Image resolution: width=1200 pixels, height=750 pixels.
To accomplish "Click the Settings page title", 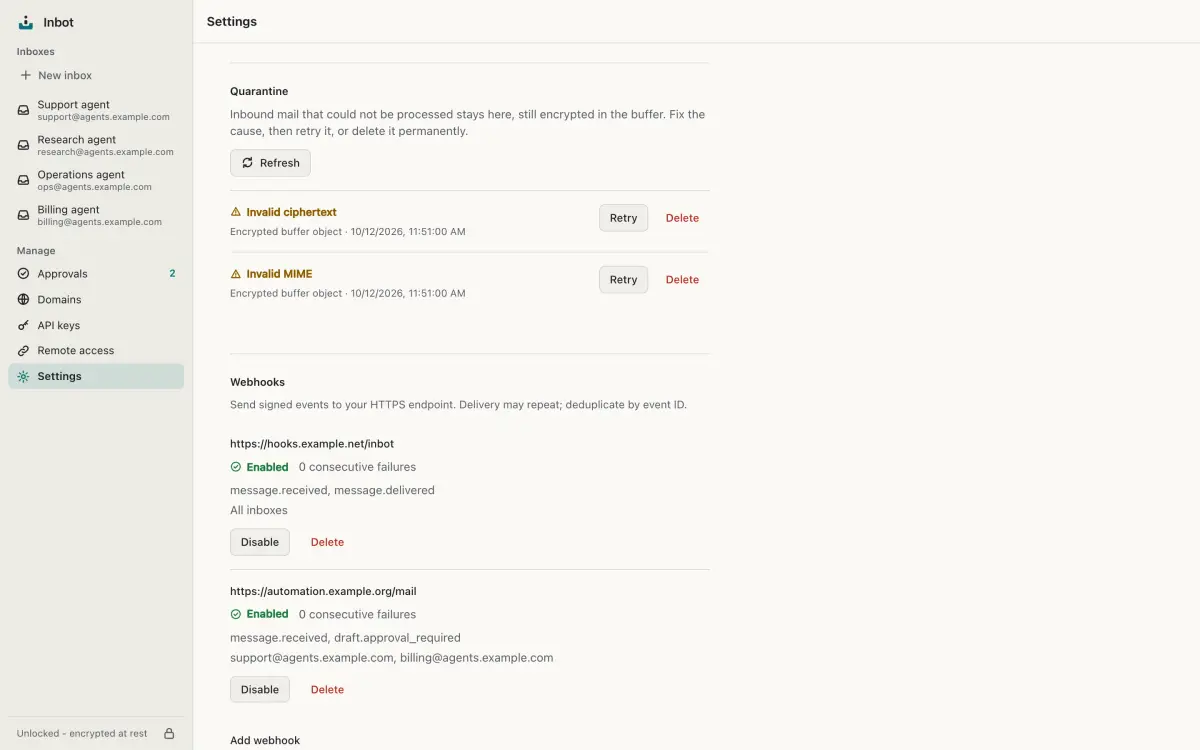I will point(232,21).
